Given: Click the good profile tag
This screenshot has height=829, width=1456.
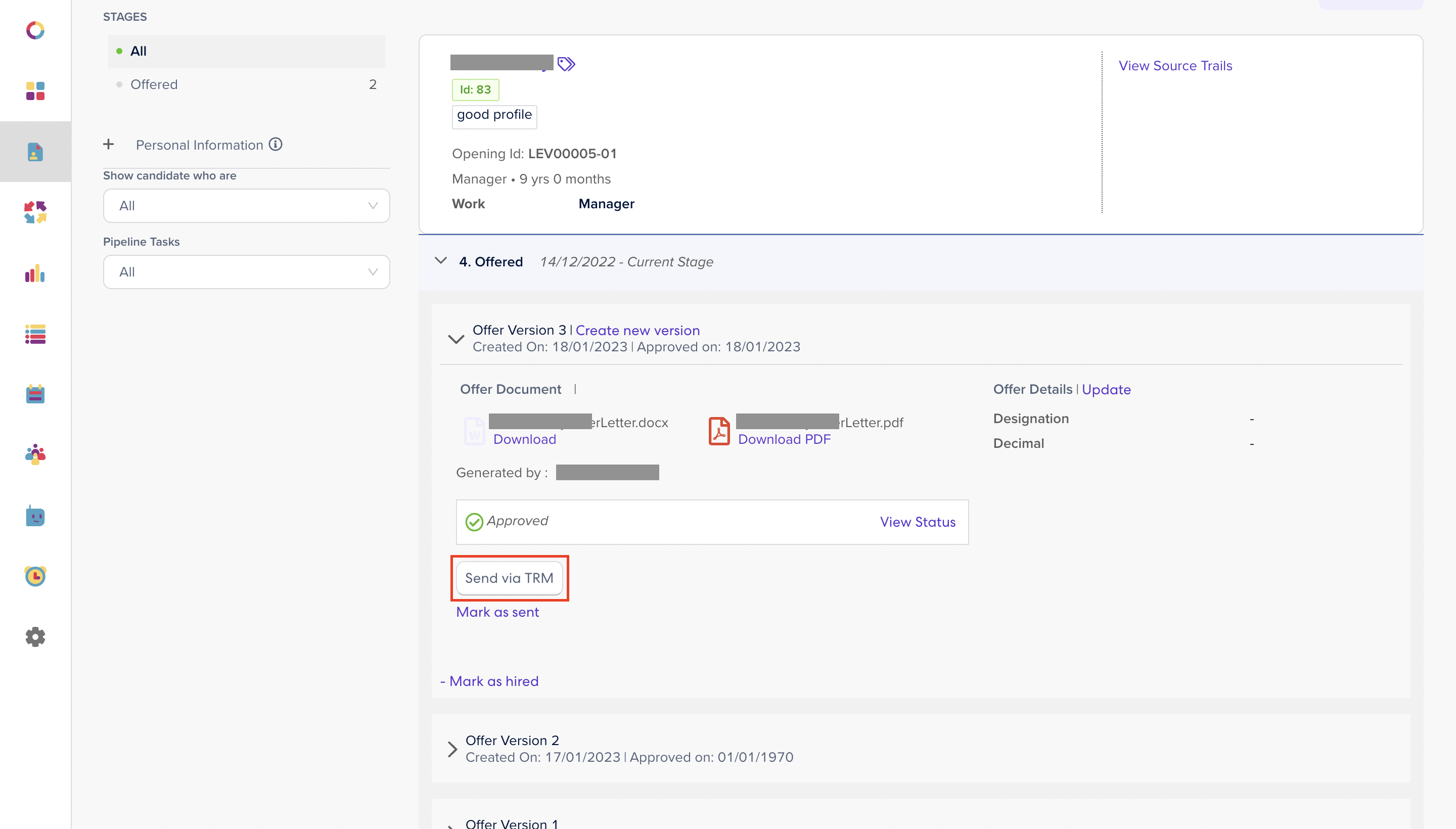Looking at the screenshot, I should [494, 116].
